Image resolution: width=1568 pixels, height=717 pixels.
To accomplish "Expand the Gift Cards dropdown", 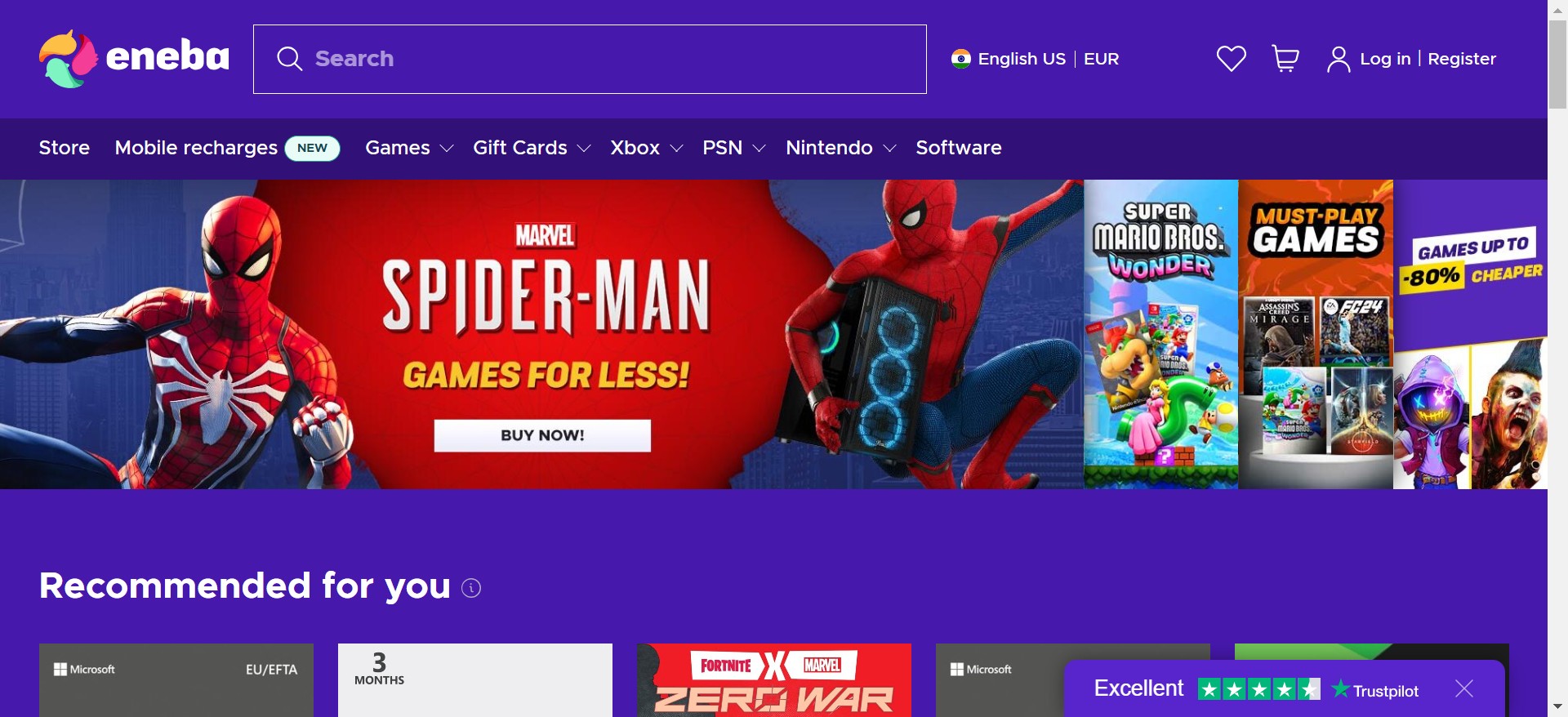I will [532, 148].
